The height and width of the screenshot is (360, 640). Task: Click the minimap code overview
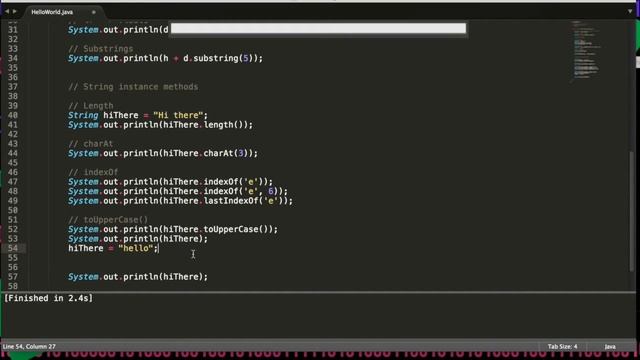coord(587,51)
